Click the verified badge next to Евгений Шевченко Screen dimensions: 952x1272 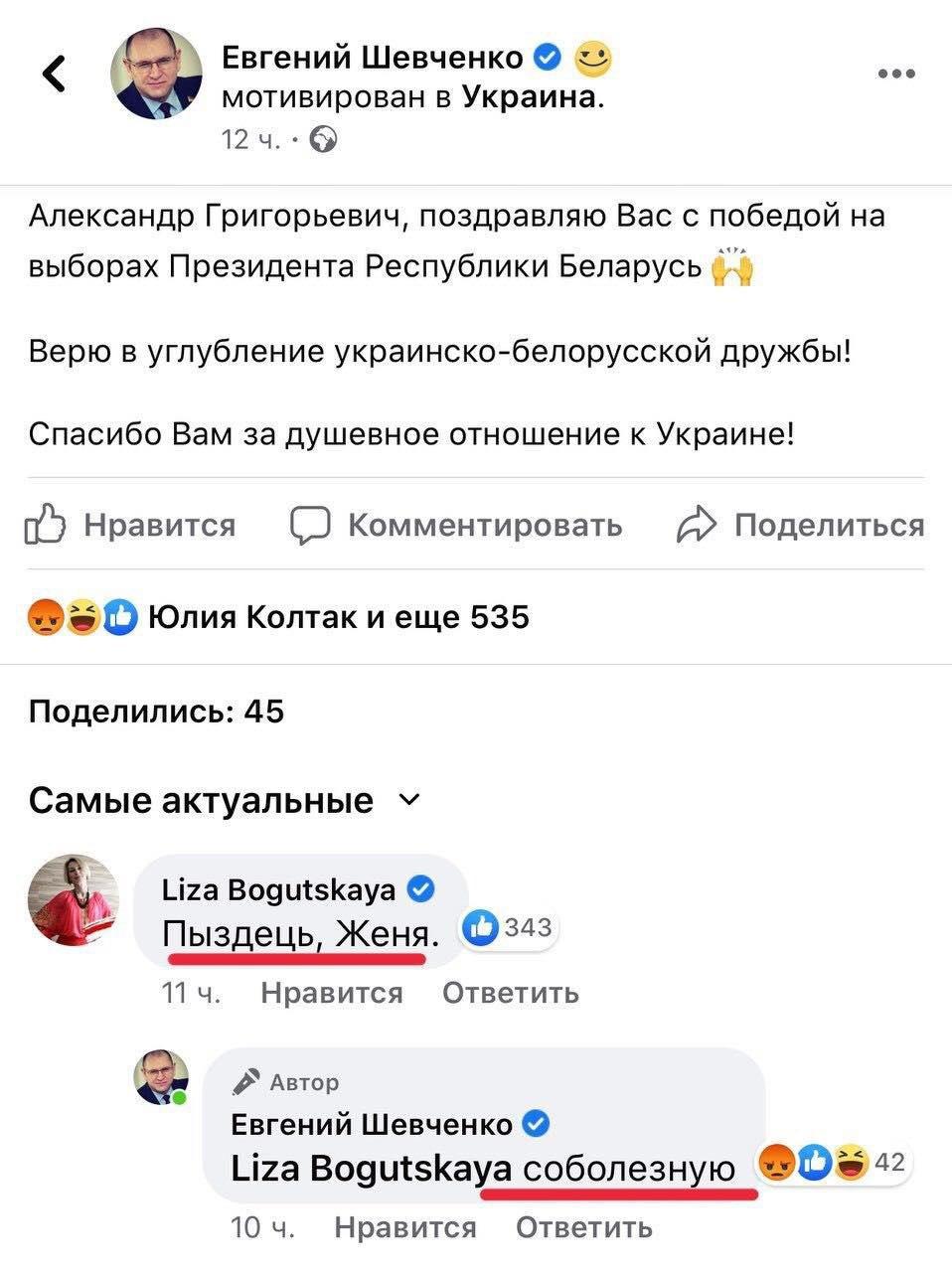(548, 58)
